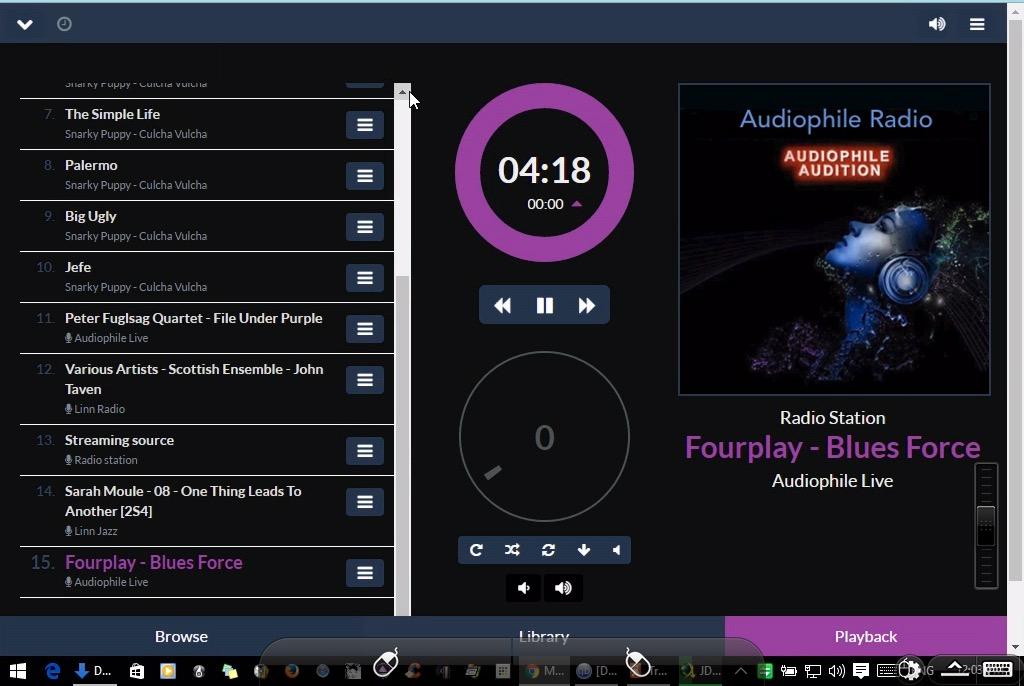Click the circular volume knob showing 0

(544, 436)
